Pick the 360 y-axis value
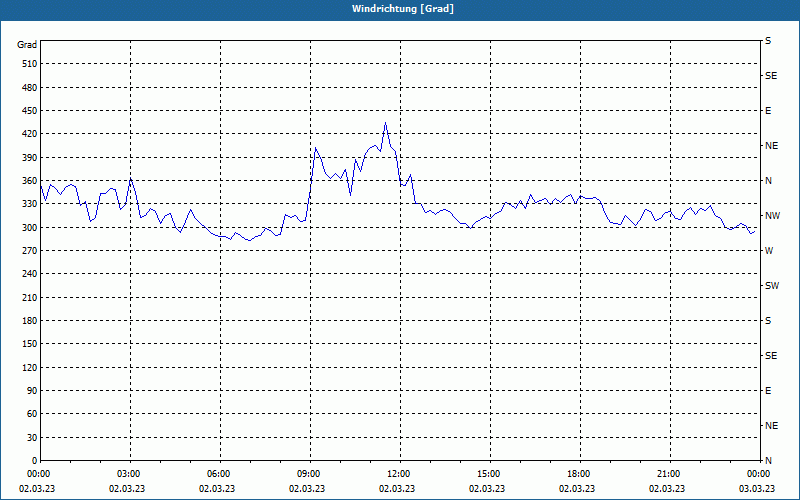The image size is (800, 500). pos(30,181)
